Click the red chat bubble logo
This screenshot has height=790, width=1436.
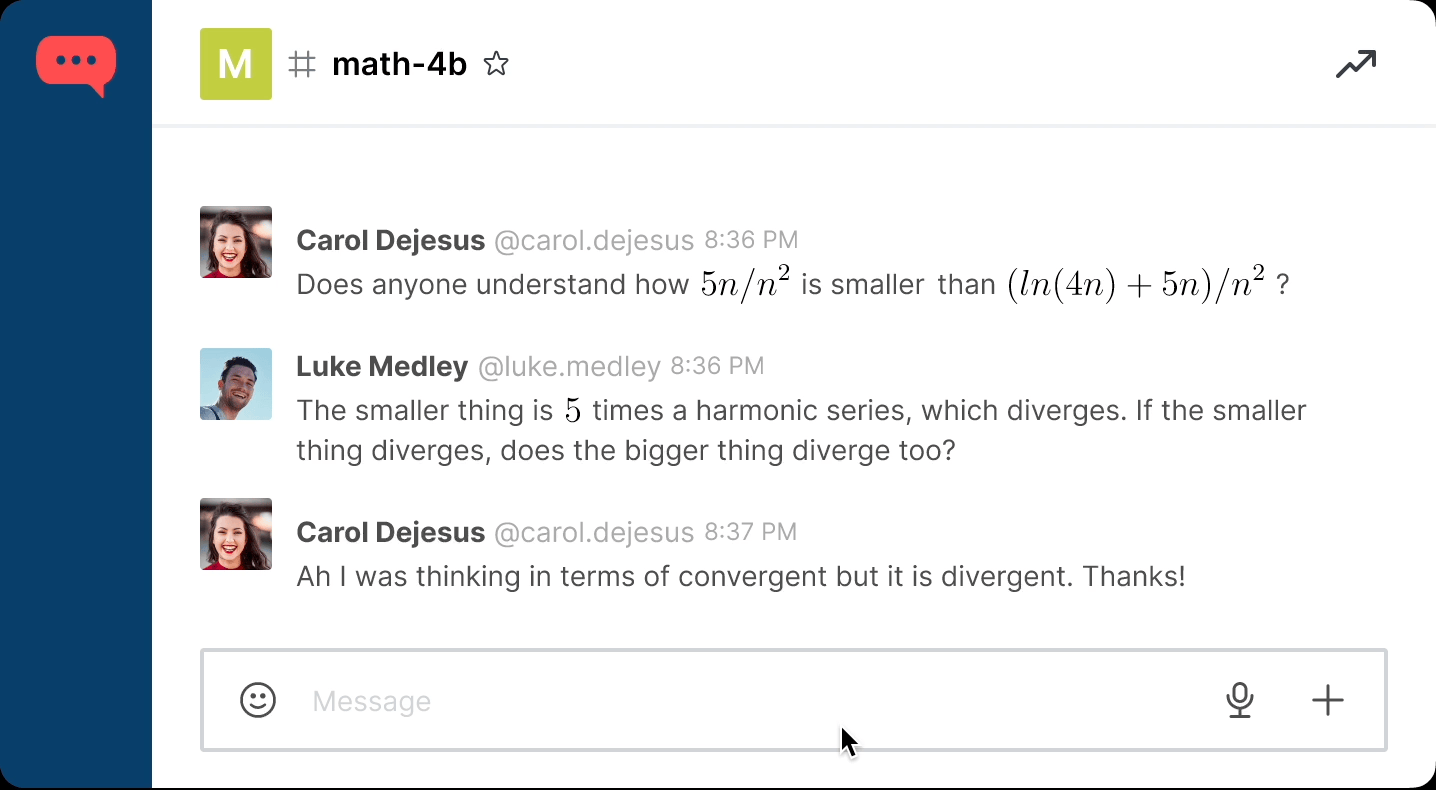[x=76, y=64]
